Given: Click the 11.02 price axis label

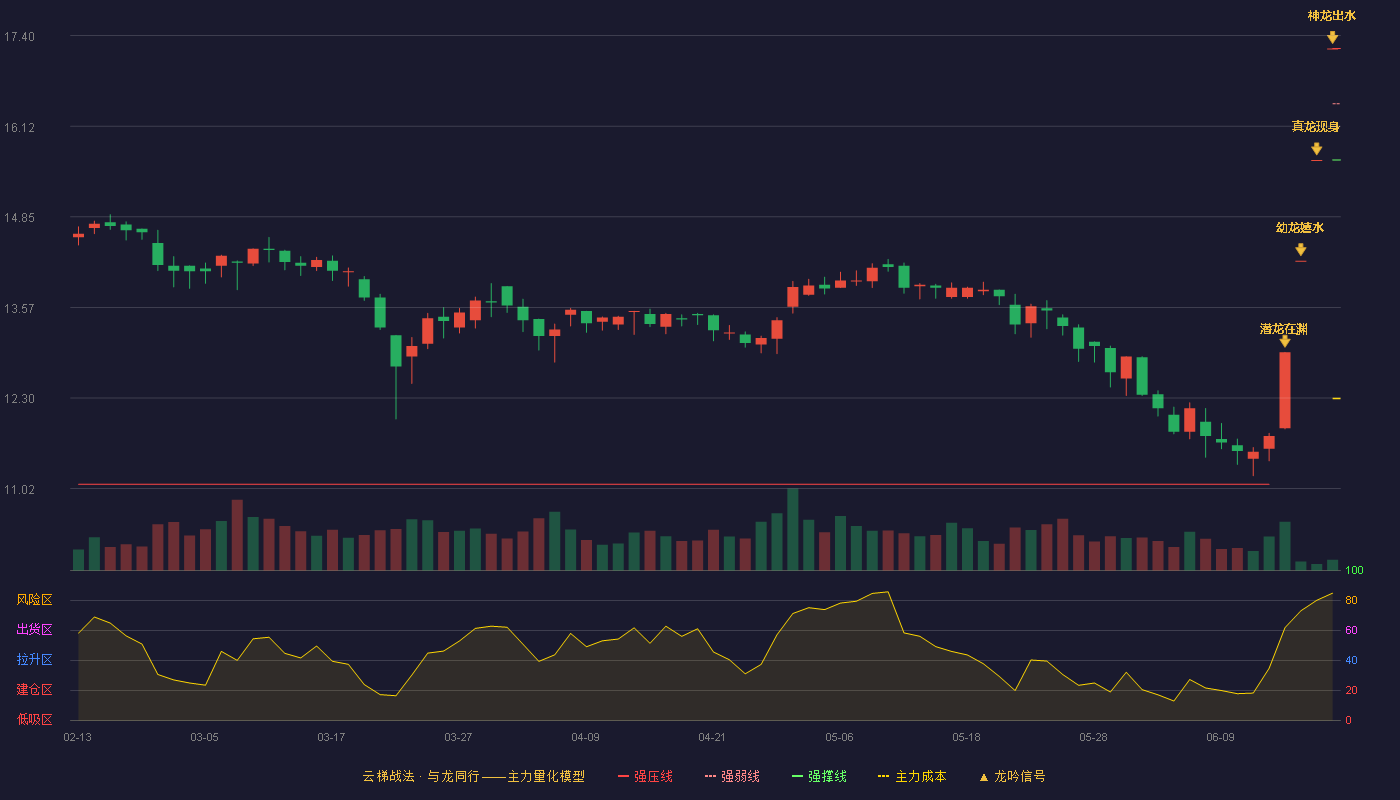Looking at the screenshot, I should (x=19, y=490).
